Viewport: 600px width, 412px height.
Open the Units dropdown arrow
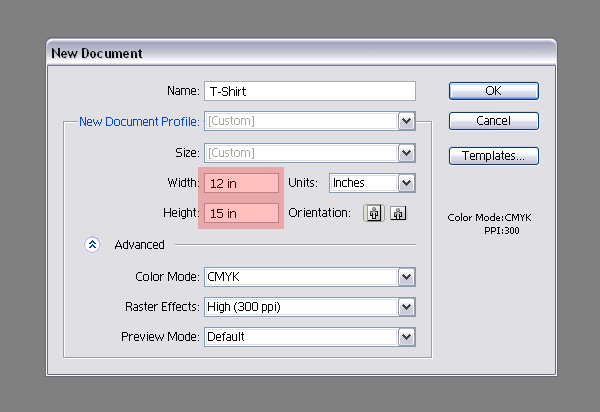(x=406, y=183)
